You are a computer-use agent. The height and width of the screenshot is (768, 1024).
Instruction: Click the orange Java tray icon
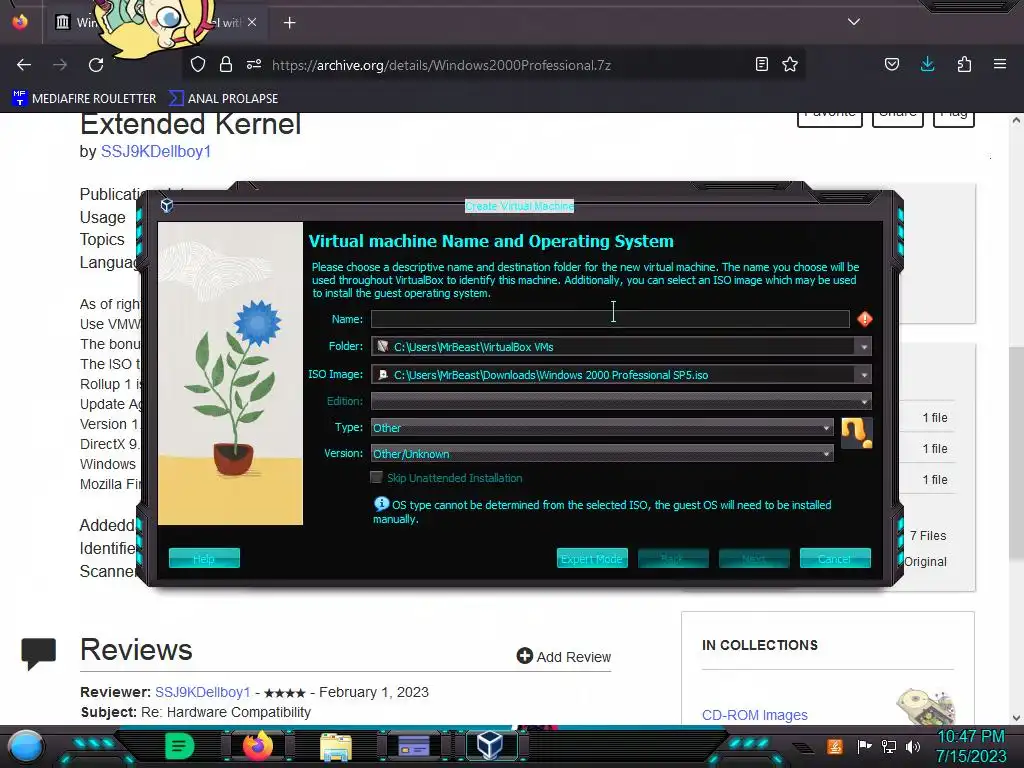[x=835, y=746]
